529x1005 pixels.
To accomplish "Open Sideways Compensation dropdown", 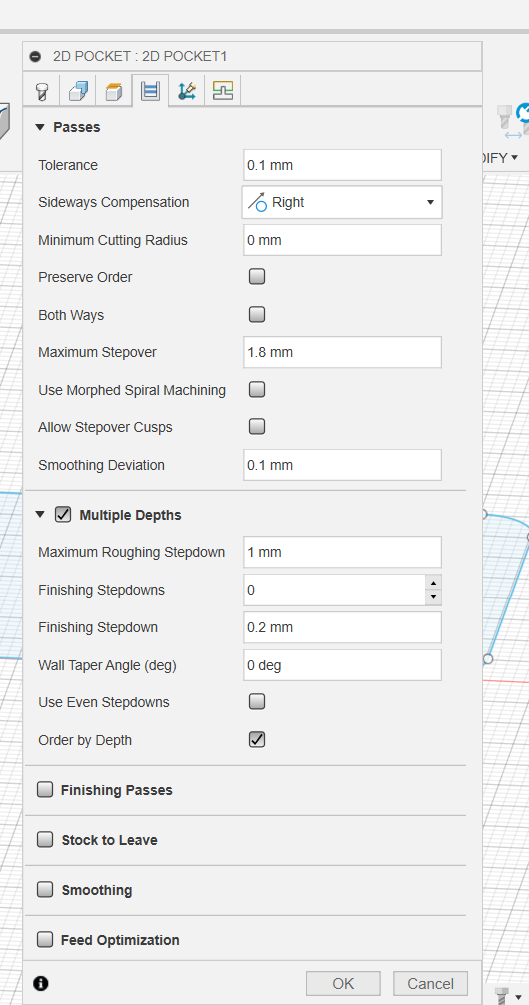I will (x=342, y=203).
